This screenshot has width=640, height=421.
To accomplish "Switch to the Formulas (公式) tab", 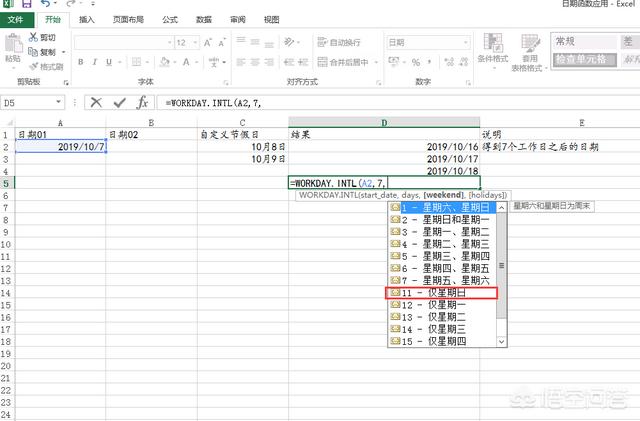I will click(x=170, y=19).
